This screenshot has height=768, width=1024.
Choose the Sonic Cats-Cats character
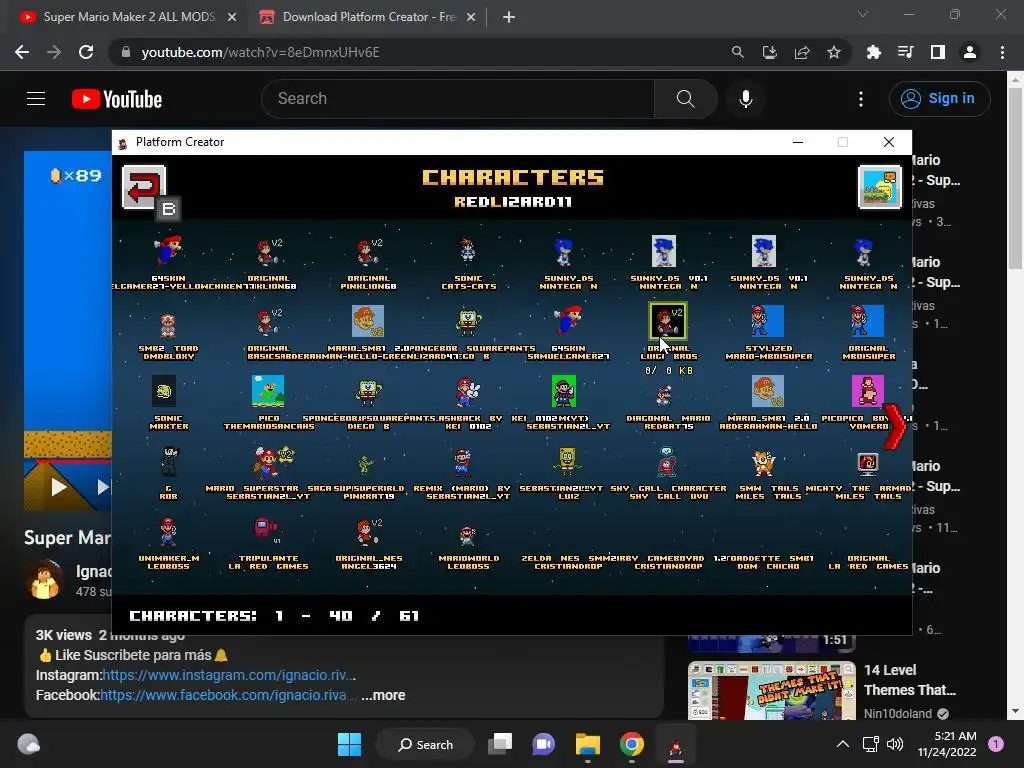tap(468, 251)
